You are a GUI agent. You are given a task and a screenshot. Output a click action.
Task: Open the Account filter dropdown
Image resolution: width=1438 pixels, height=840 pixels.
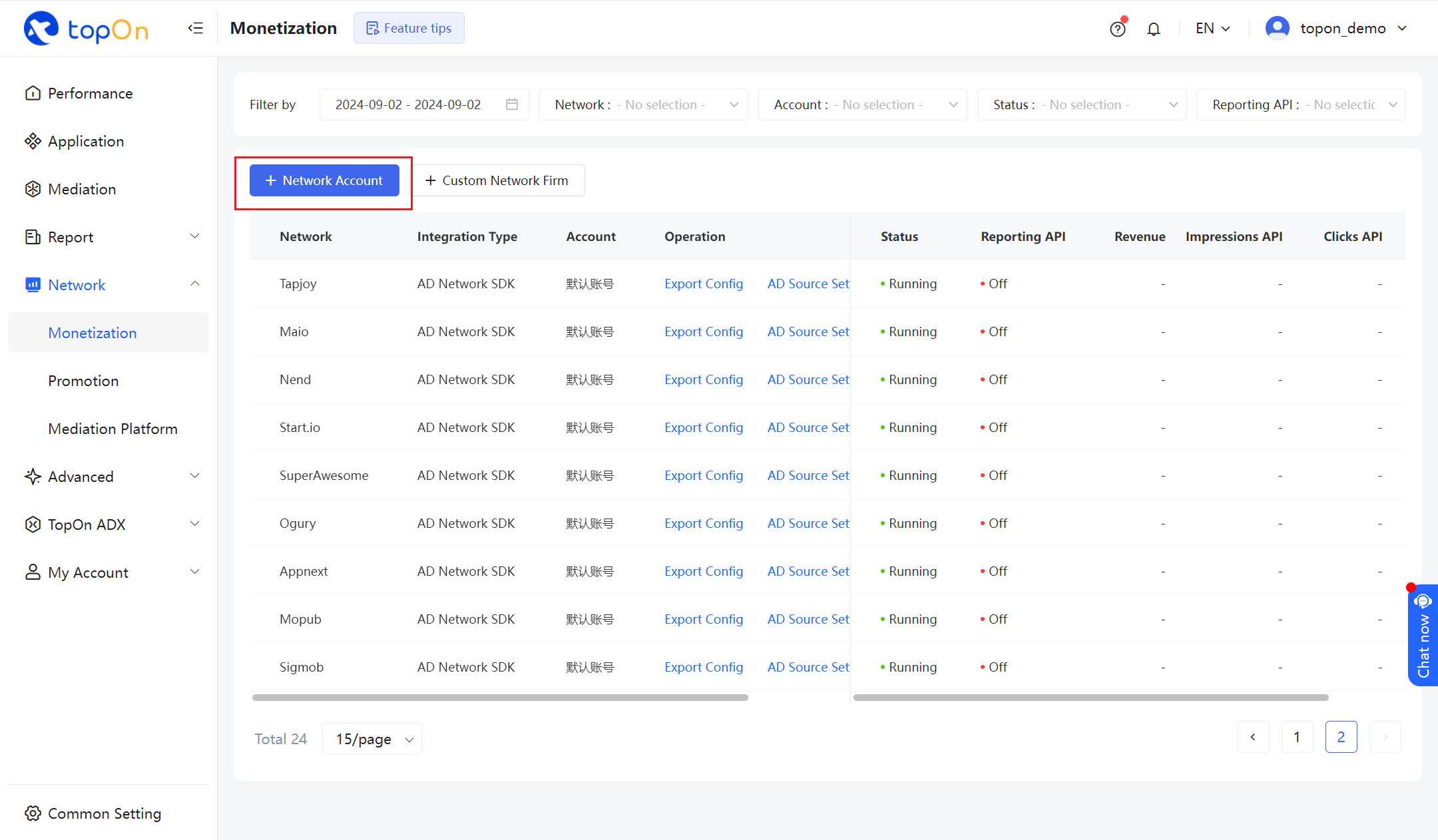(862, 105)
